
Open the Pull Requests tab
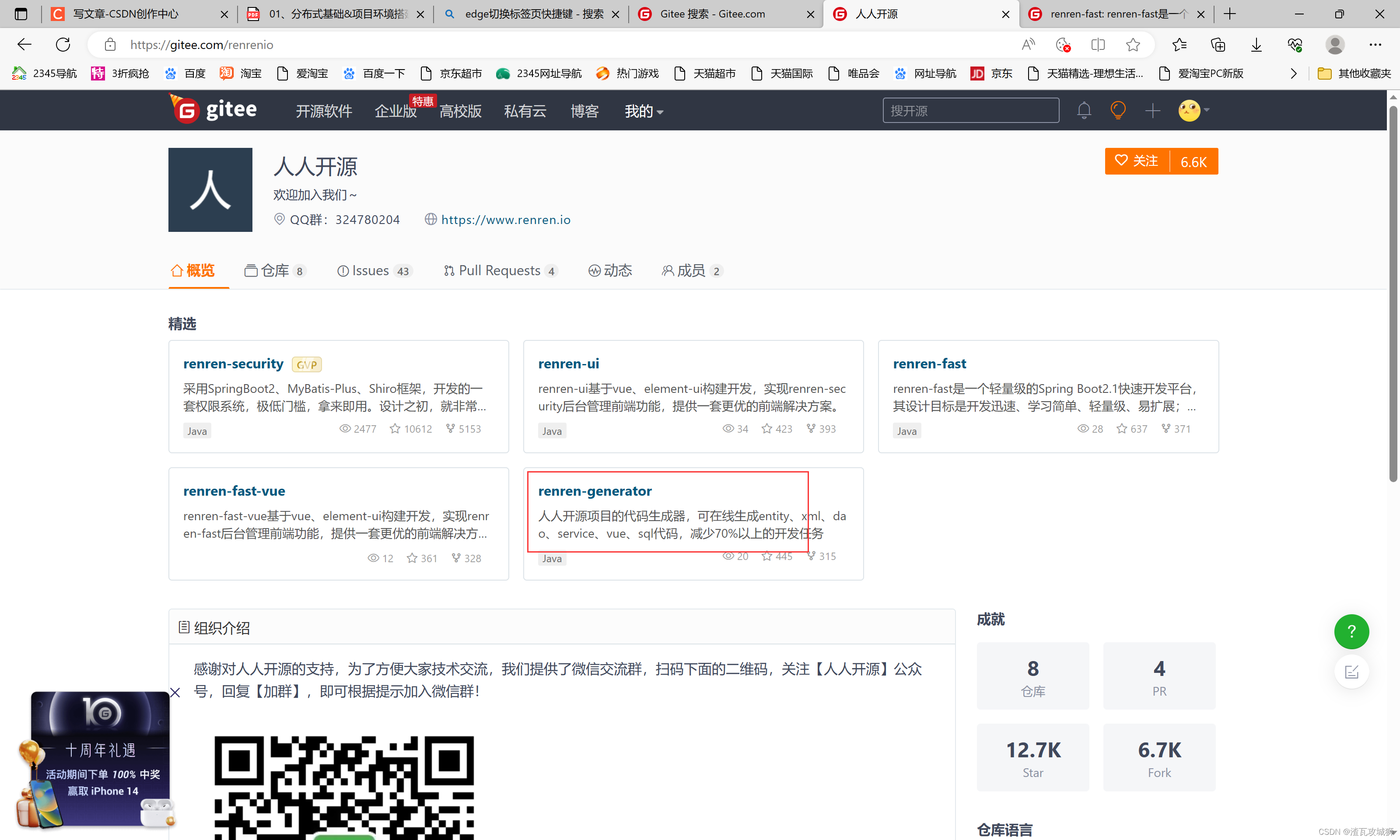click(500, 270)
